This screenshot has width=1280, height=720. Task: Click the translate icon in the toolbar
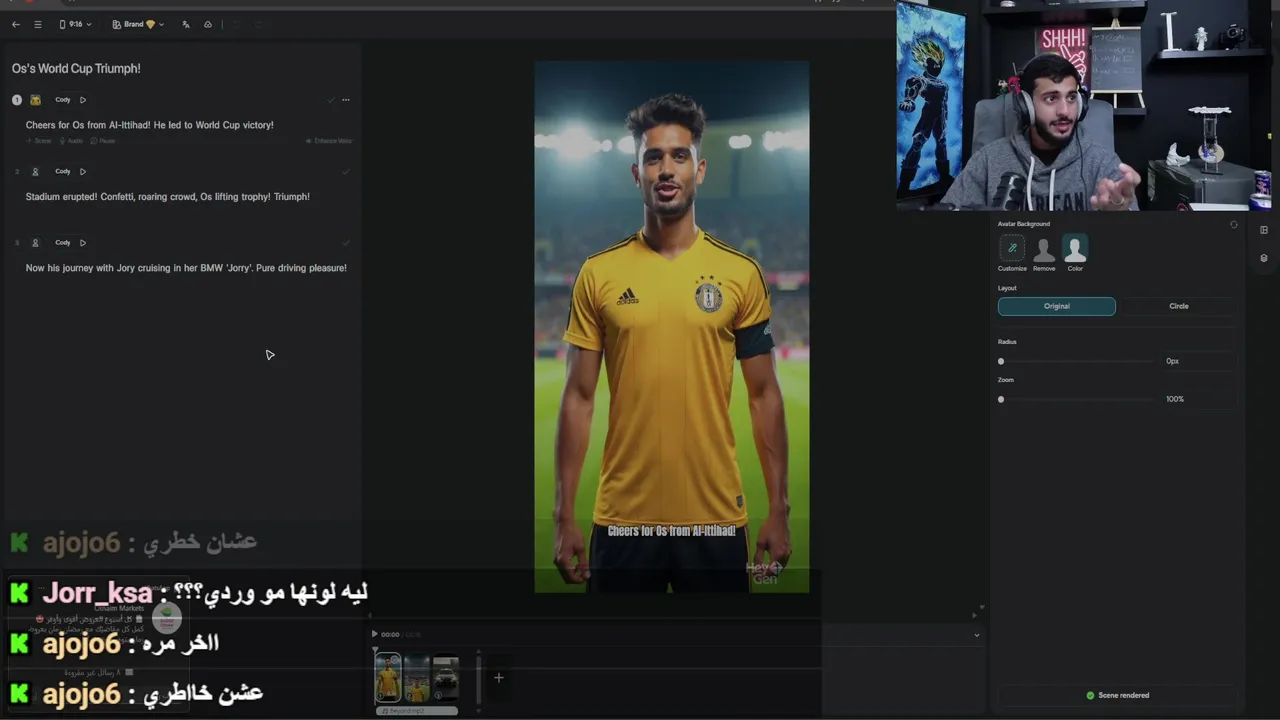tap(186, 24)
